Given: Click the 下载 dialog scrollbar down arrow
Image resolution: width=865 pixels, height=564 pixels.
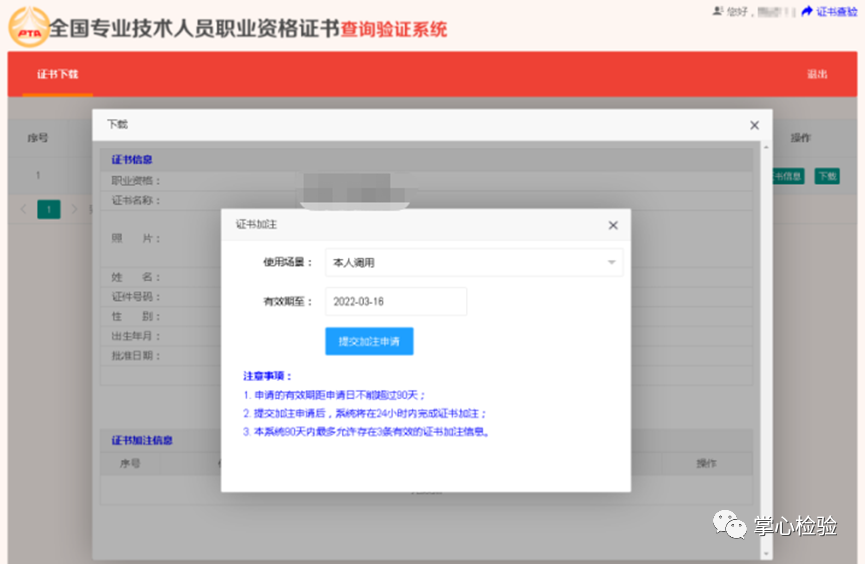Looking at the screenshot, I should [765, 553].
